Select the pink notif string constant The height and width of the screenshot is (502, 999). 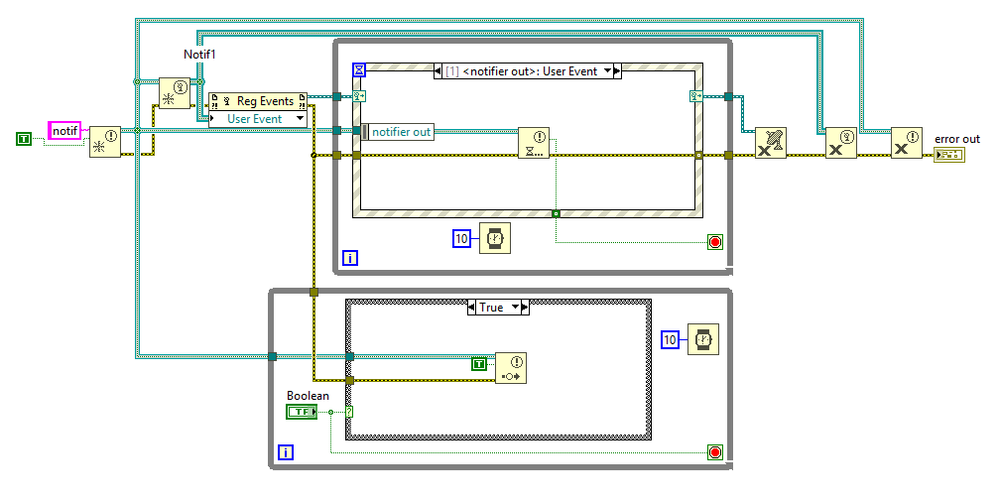(65, 131)
